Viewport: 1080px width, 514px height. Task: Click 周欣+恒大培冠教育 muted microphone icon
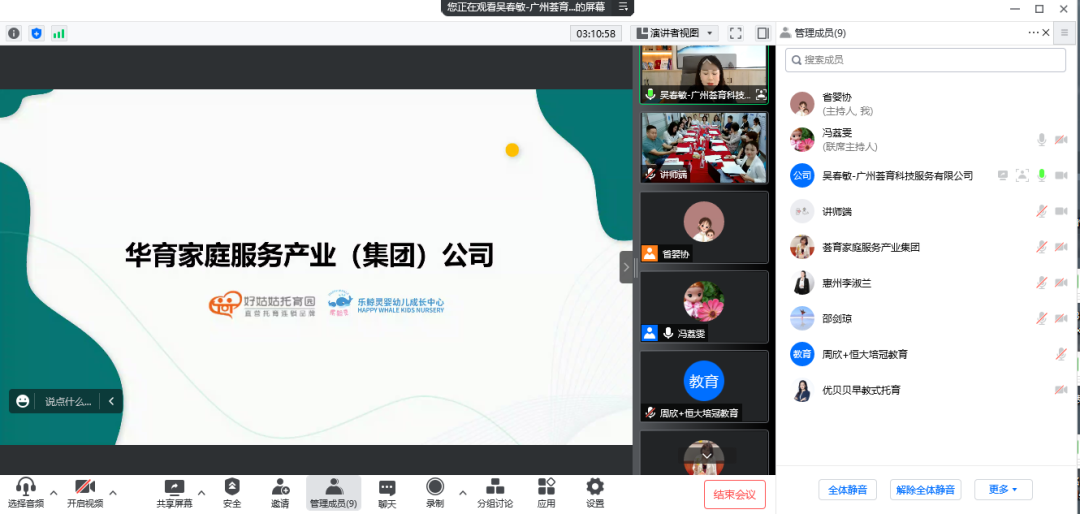click(x=1061, y=354)
